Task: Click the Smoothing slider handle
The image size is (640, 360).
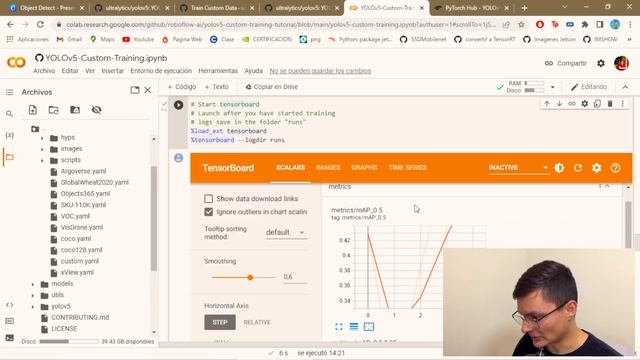Action: 250,278
